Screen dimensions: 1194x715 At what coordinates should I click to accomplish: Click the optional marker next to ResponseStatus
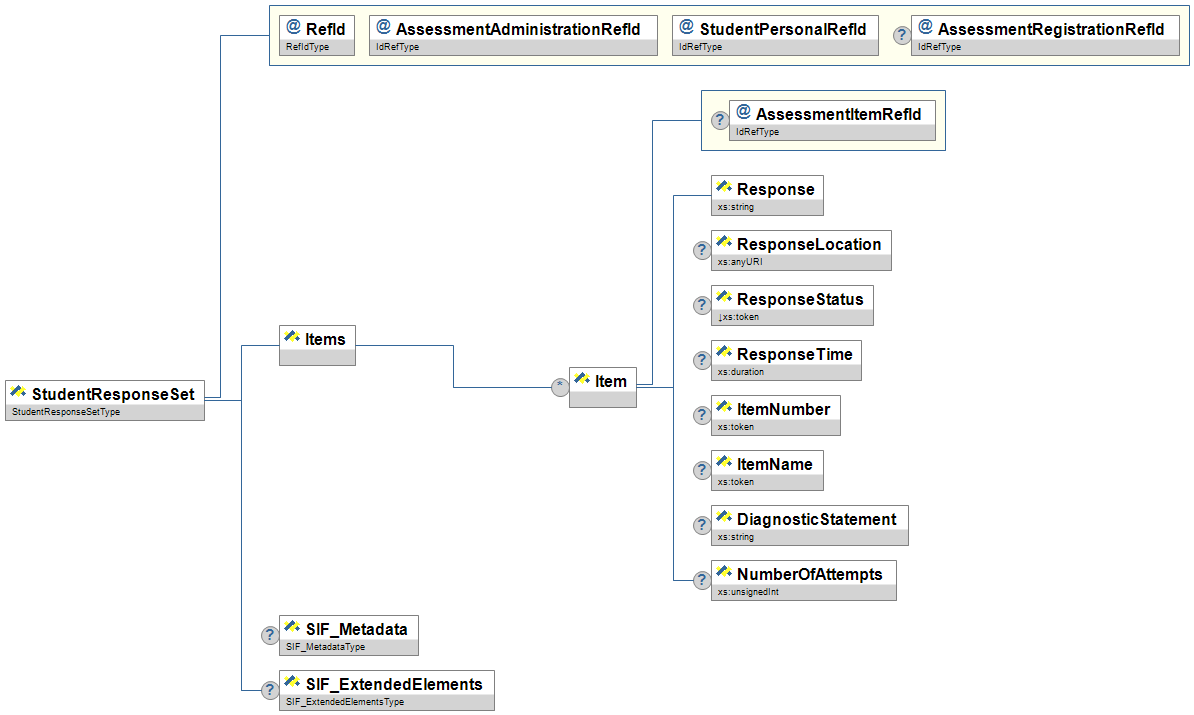tap(702, 305)
